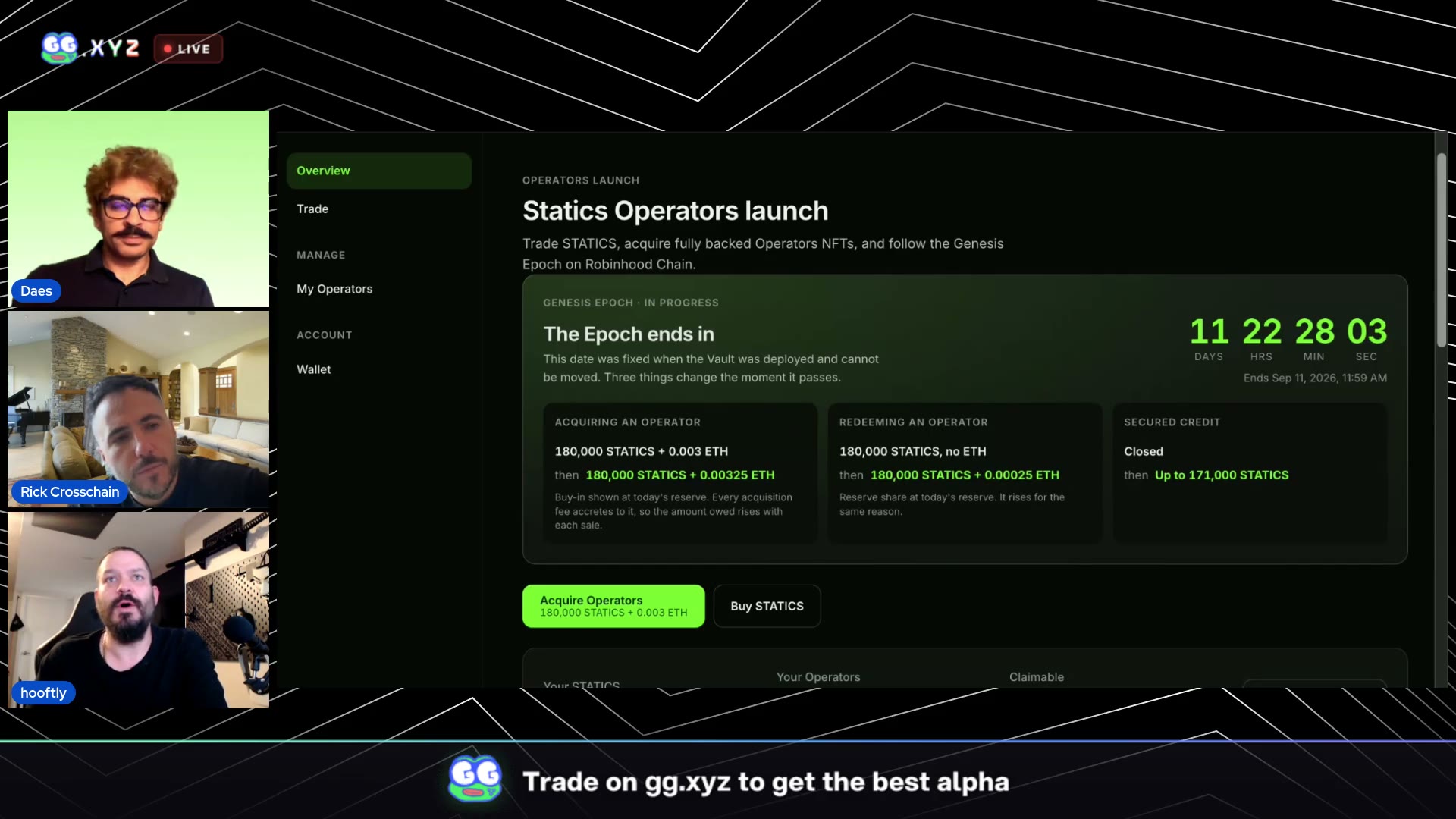Image resolution: width=1456 pixels, height=819 pixels.
Task: Click the Rick Crosschain name tag
Action: point(69,492)
